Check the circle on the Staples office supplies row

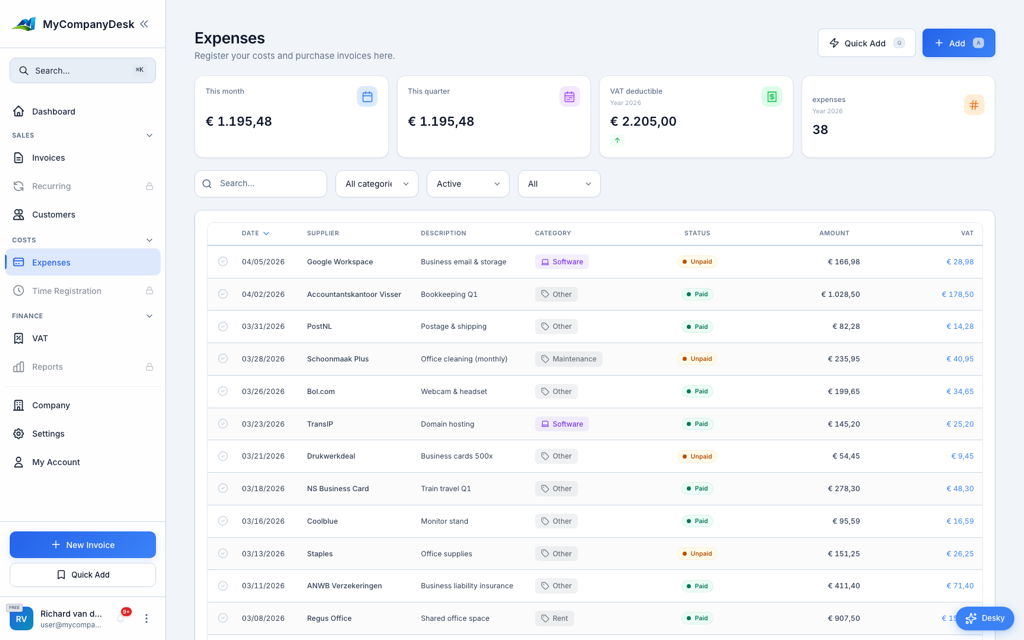[223, 553]
